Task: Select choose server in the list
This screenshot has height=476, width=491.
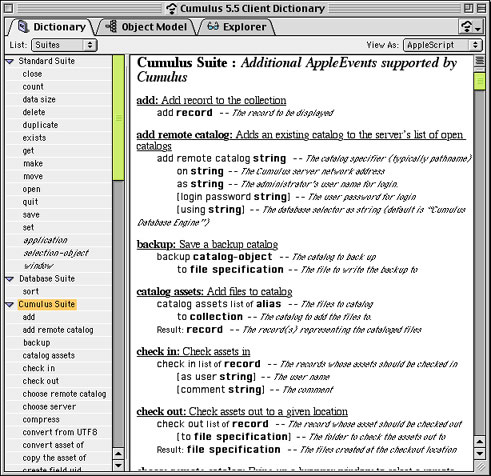Action: point(49,407)
